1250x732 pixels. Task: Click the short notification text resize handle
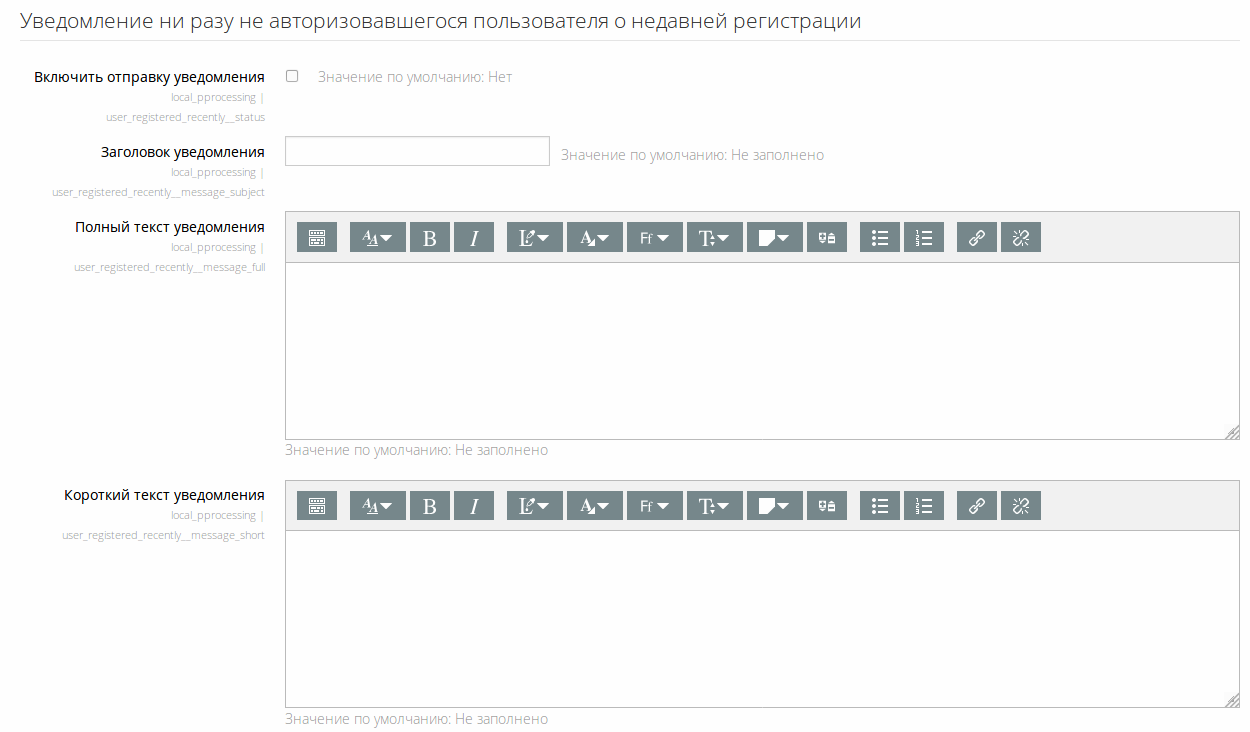[x=1232, y=700]
